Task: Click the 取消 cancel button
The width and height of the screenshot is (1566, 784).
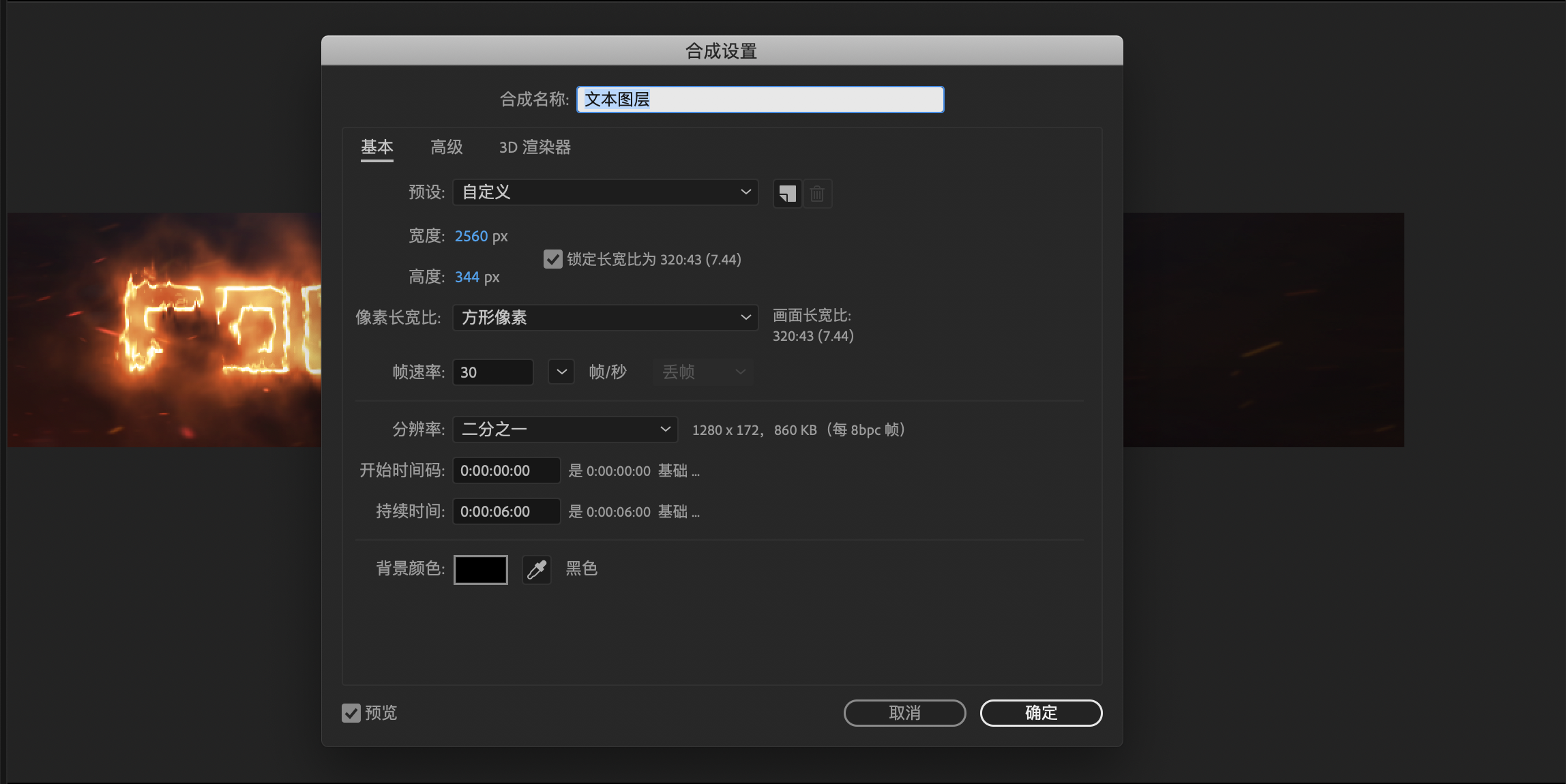Action: [x=904, y=713]
